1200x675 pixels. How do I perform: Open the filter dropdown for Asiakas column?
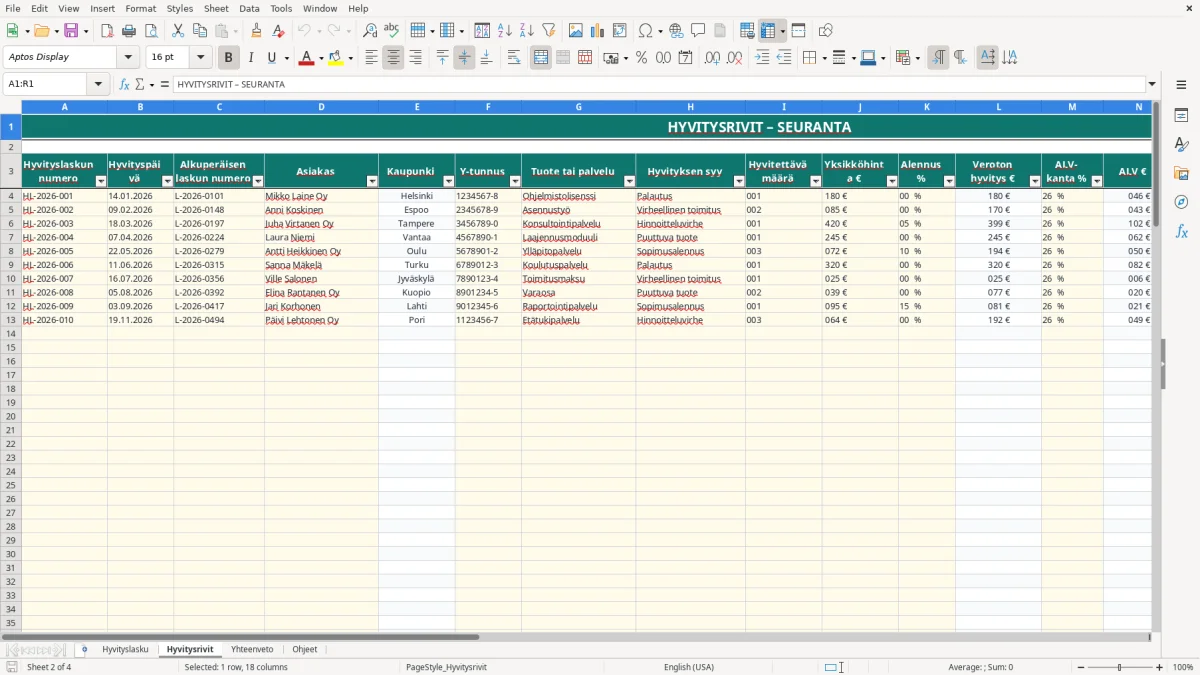click(x=372, y=181)
